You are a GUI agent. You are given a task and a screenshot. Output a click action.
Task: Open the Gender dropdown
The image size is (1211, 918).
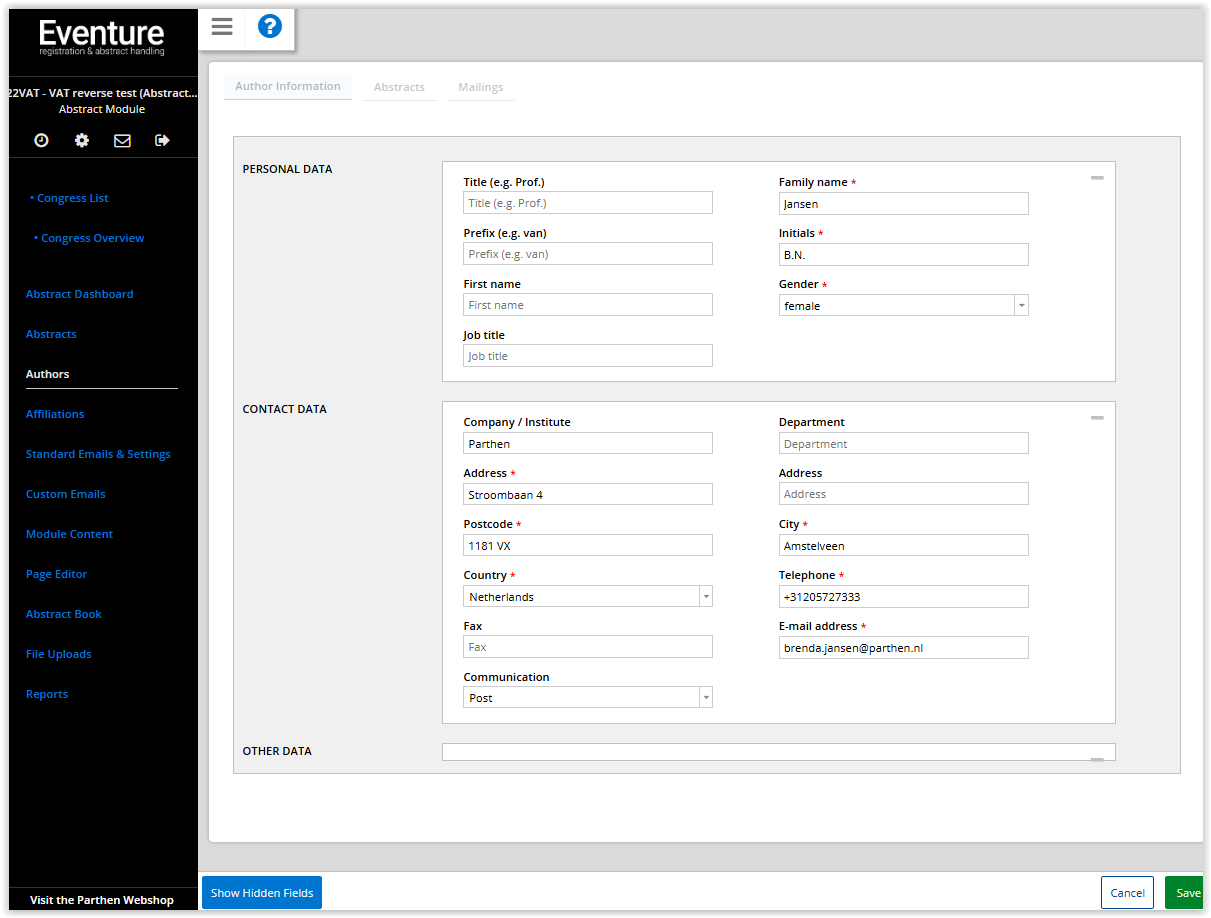[1020, 306]
